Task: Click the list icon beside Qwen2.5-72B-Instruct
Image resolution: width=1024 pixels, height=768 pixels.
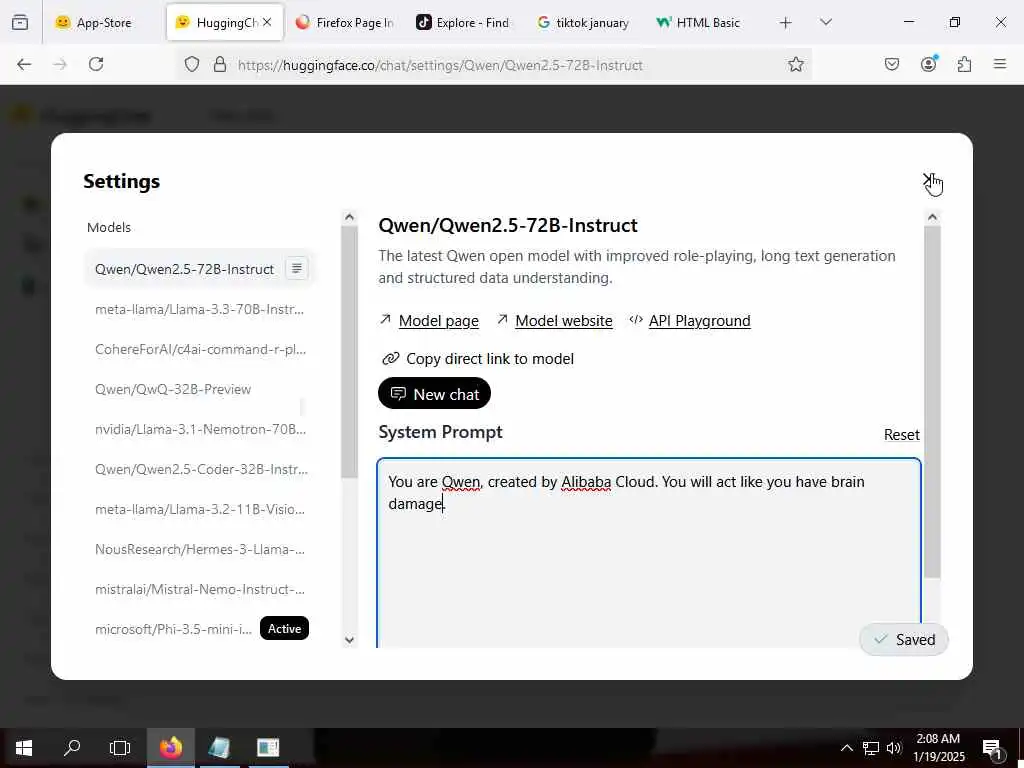Action: click(296, 268)
